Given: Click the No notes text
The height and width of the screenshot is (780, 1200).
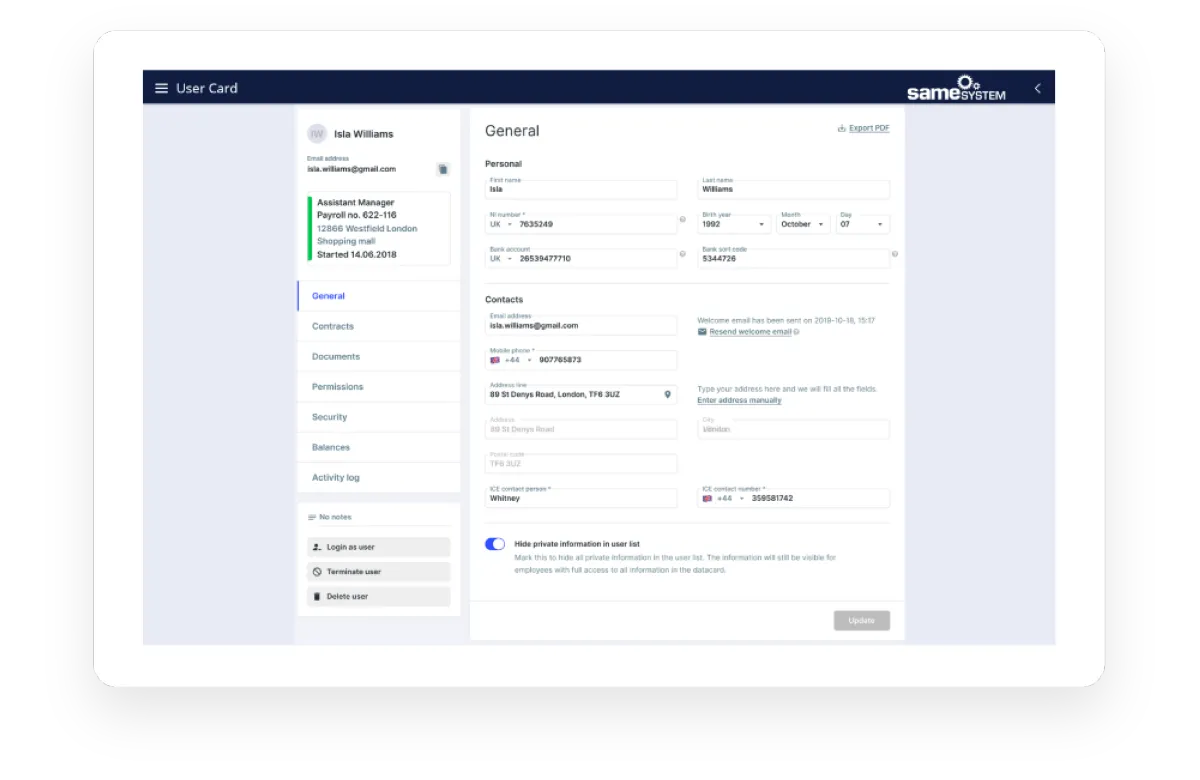Looking at the screenshot, I should [x=335, y=517].
